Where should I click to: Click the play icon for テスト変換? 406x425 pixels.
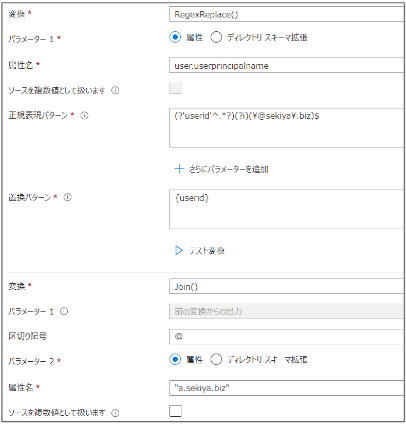tap(179, 250)
